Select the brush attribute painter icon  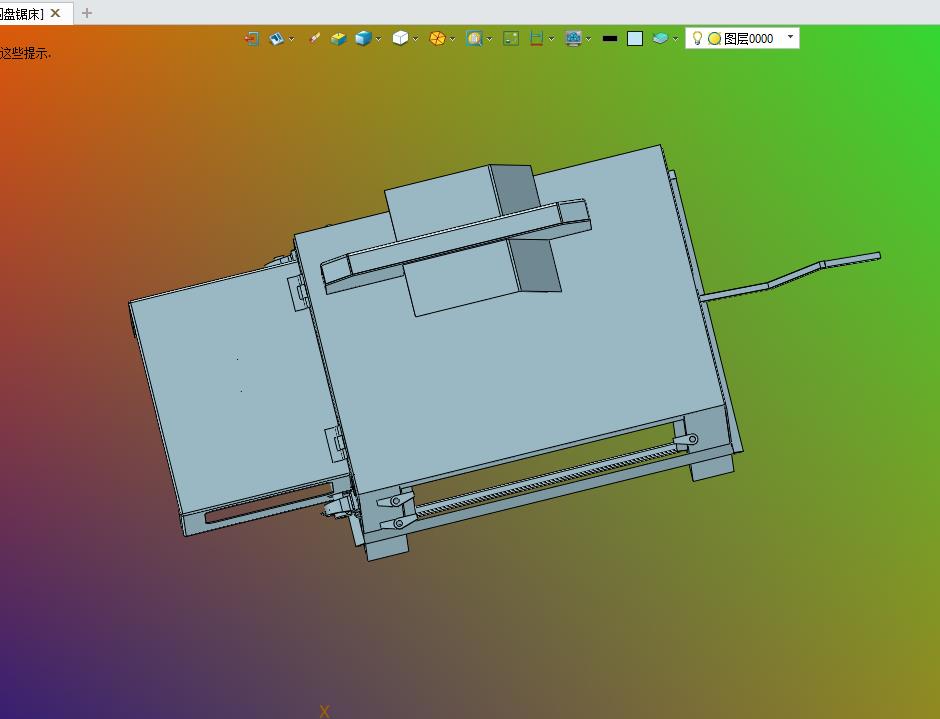(314, 39)
